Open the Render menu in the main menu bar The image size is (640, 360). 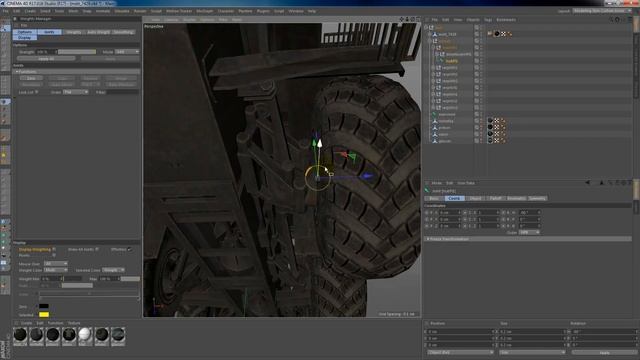point(140,11)
